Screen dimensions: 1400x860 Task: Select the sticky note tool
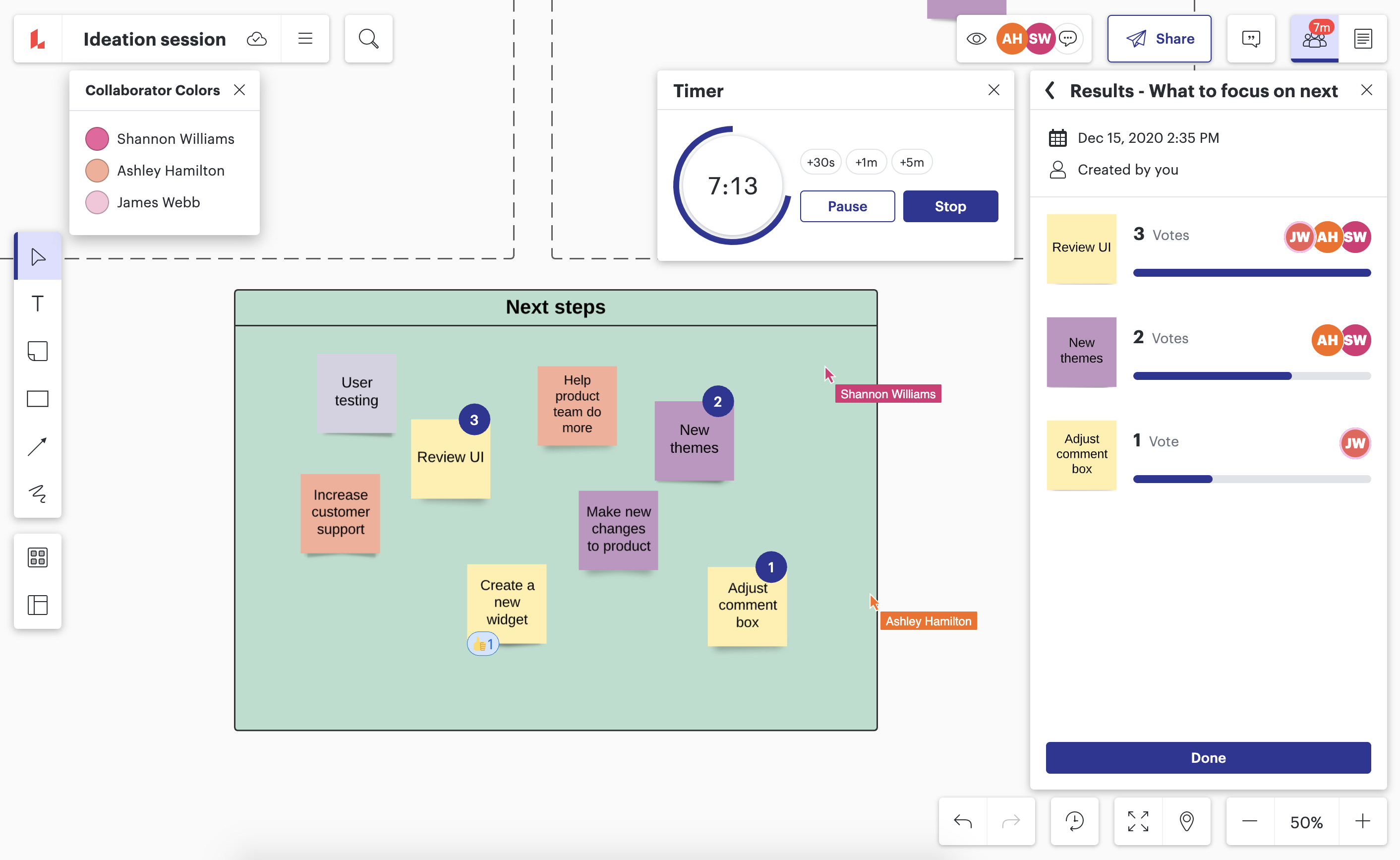(38, 351)
